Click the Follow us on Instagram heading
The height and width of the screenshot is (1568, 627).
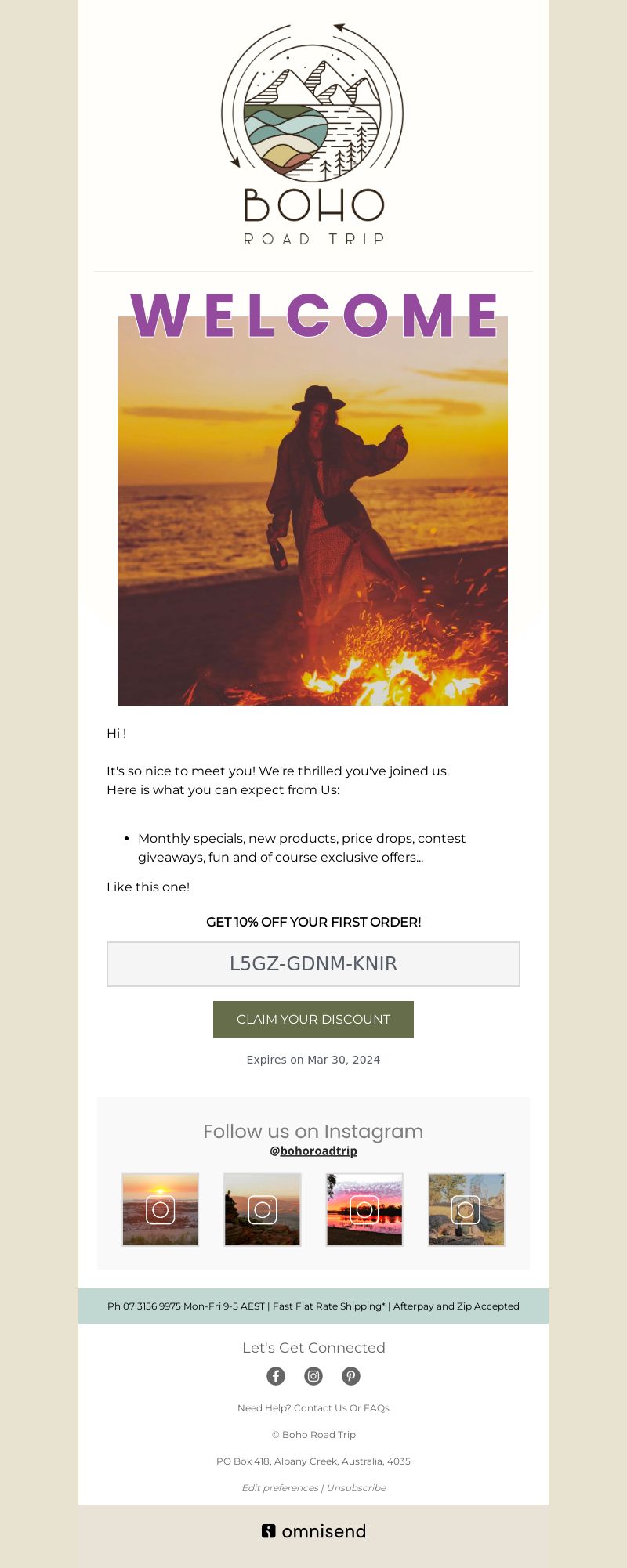(x=313, y=1131)
